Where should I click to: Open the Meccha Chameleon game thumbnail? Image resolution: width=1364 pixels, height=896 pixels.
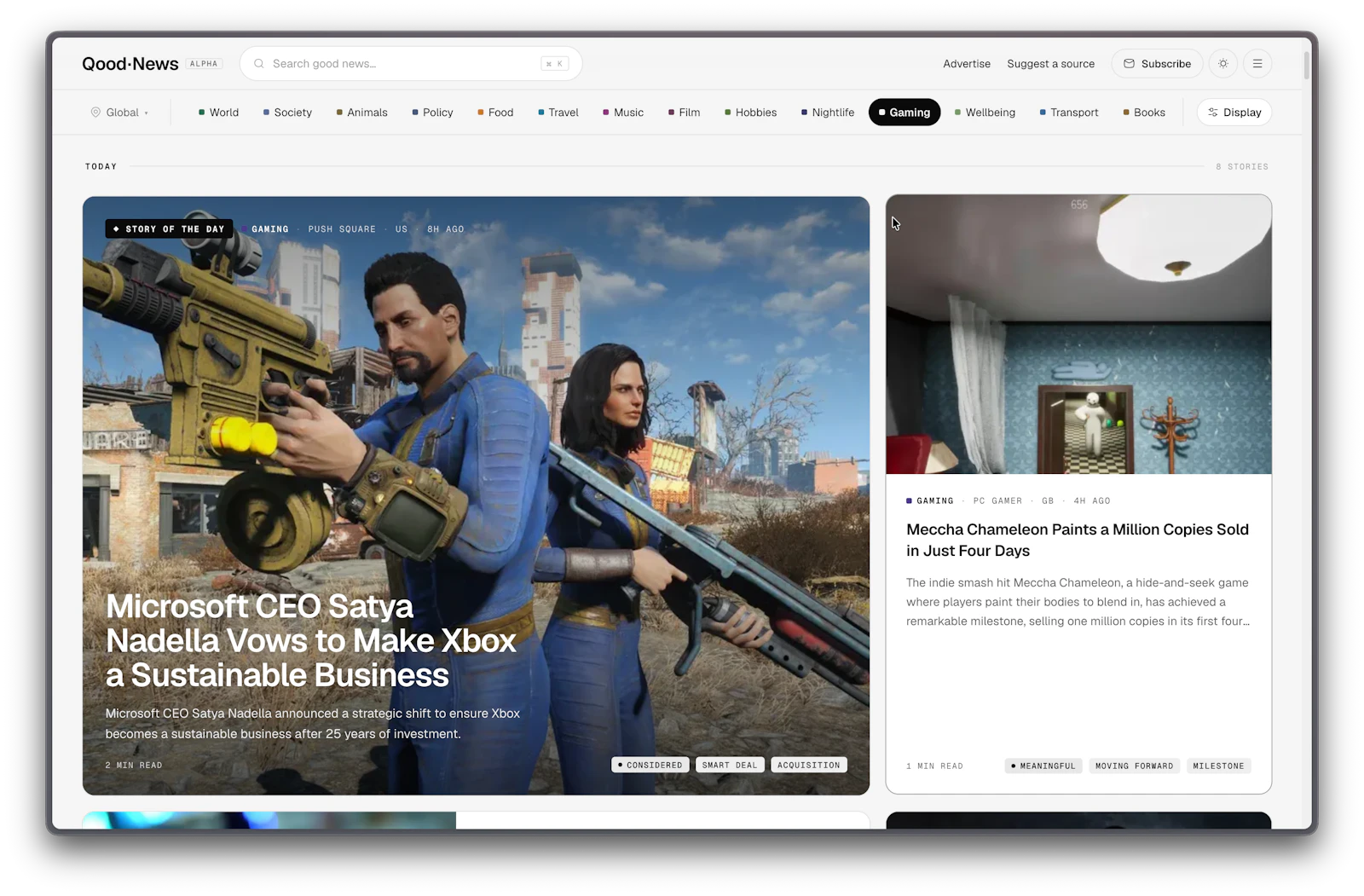pyautogui.click(x=1078, y=334)
